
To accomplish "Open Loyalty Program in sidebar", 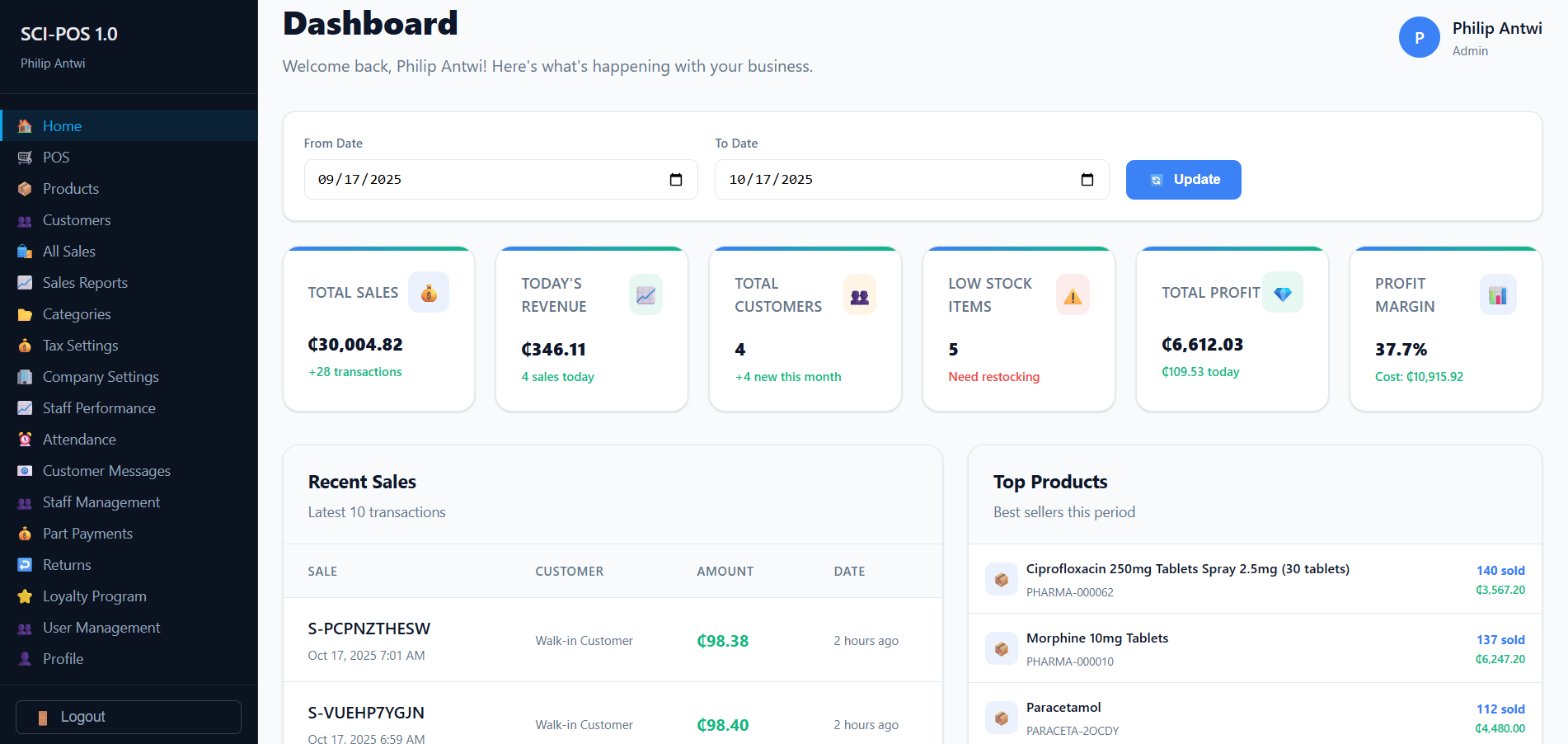I will point(94,596).
